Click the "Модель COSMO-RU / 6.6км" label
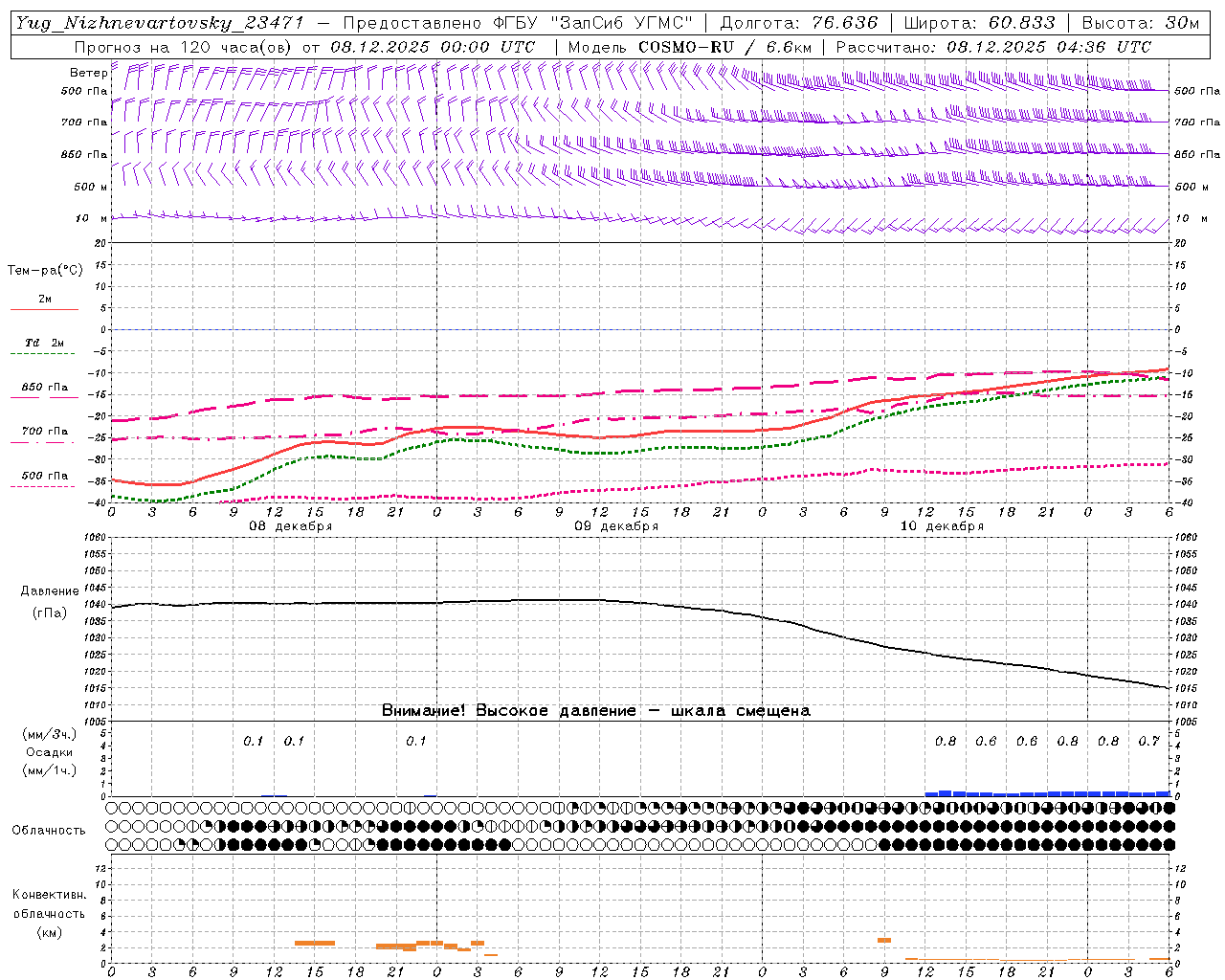This screenshot has height=980, width=1225. pos(689,47)
